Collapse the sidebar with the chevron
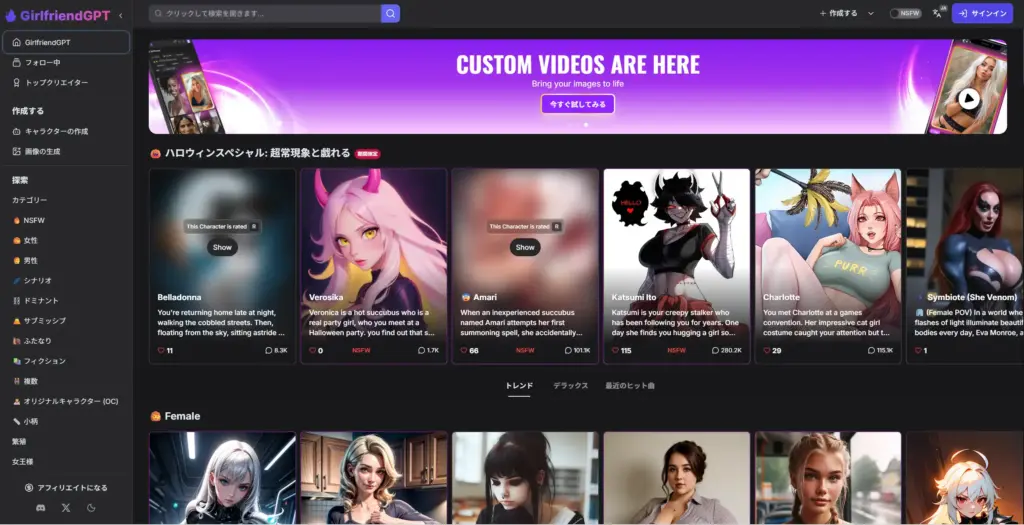This screenshot has height=525, width=1024. (121, 15)
